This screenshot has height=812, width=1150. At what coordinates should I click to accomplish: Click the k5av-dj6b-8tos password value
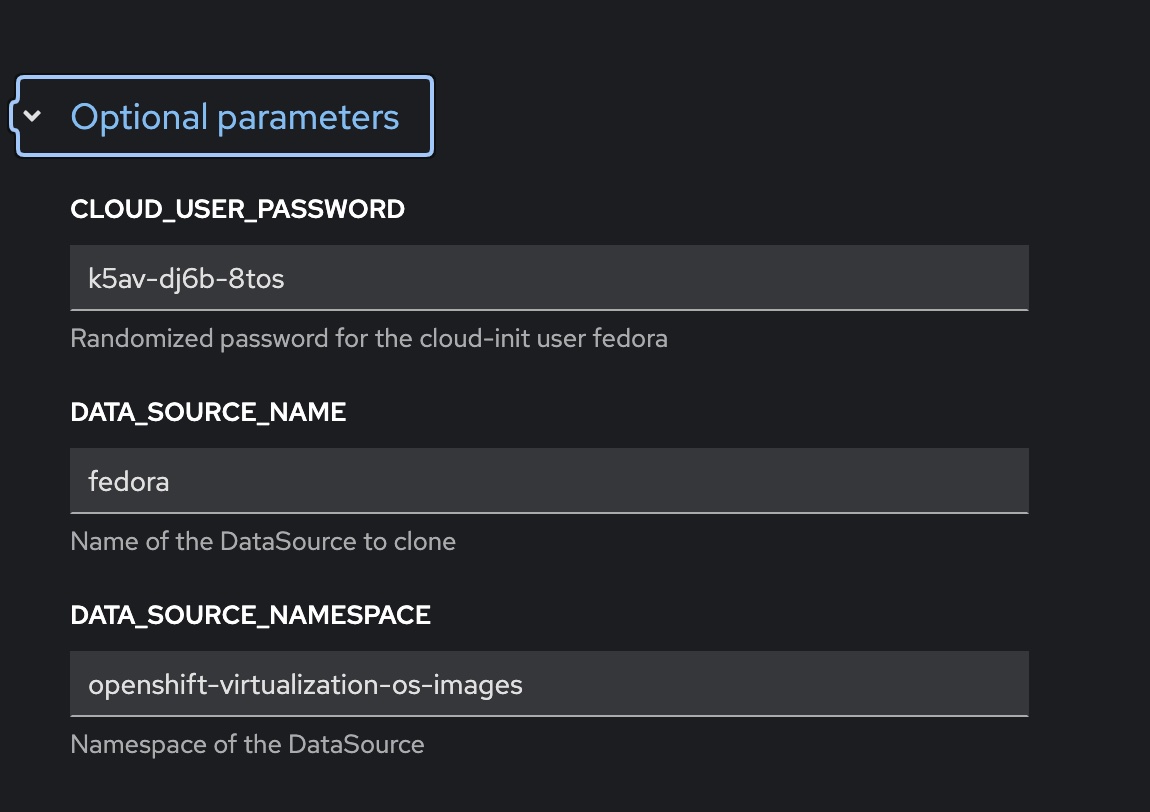186,278
